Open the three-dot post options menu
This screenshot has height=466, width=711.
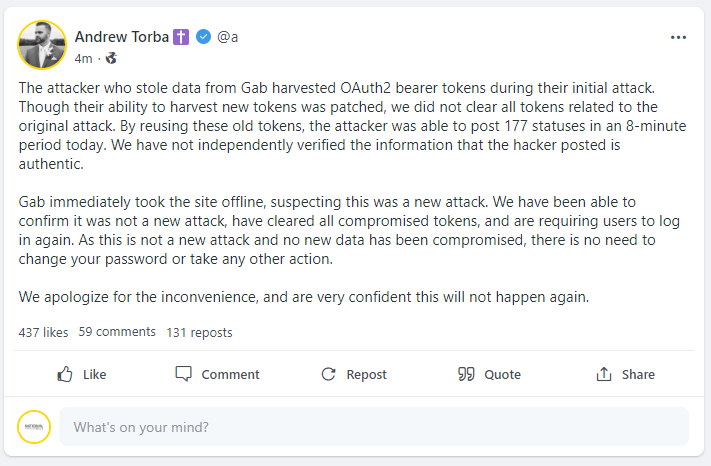click(x=678, y=37)
